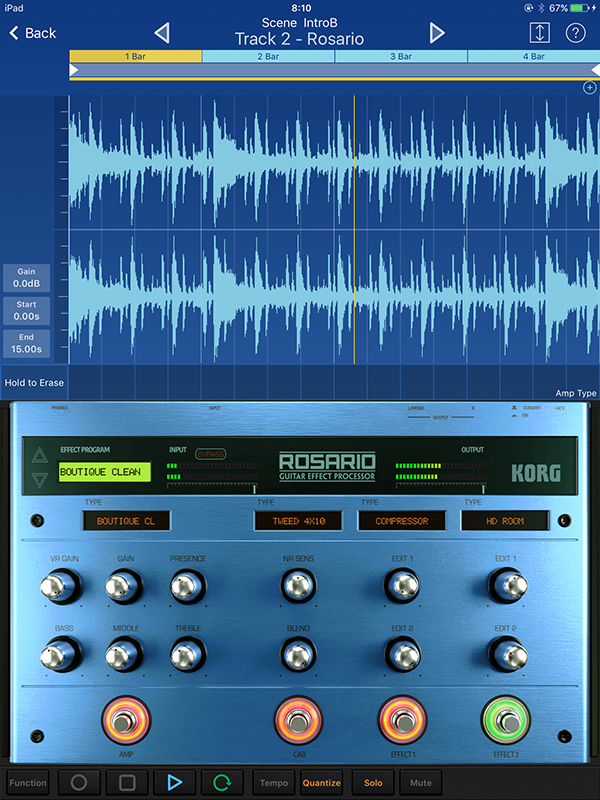Click the BLEND knob

point(298,655)
